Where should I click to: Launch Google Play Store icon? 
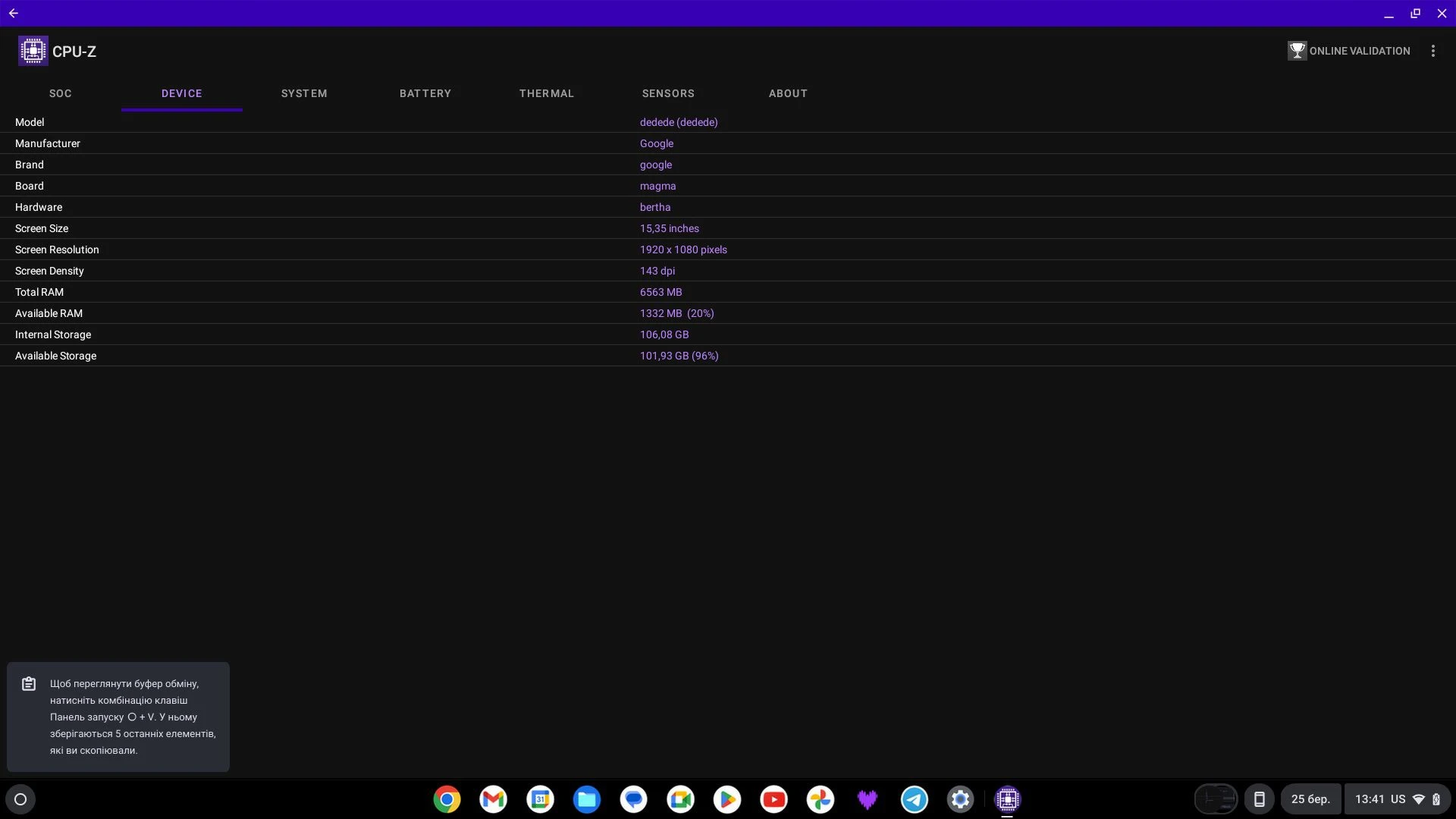click(x=727, y=799)
